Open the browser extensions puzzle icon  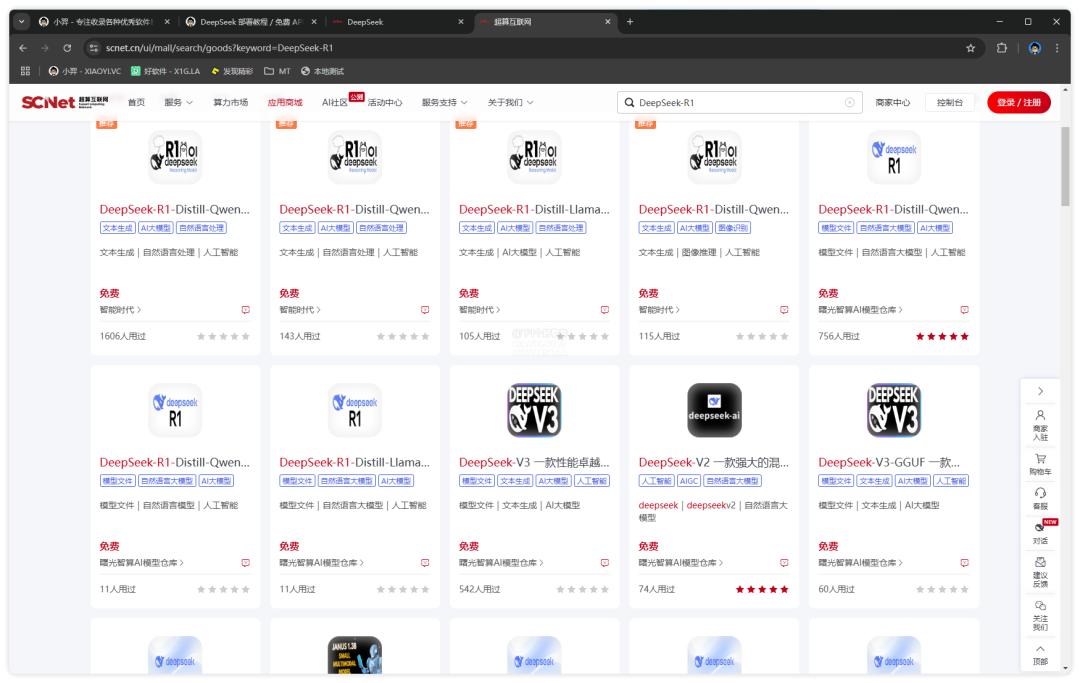1002,48
